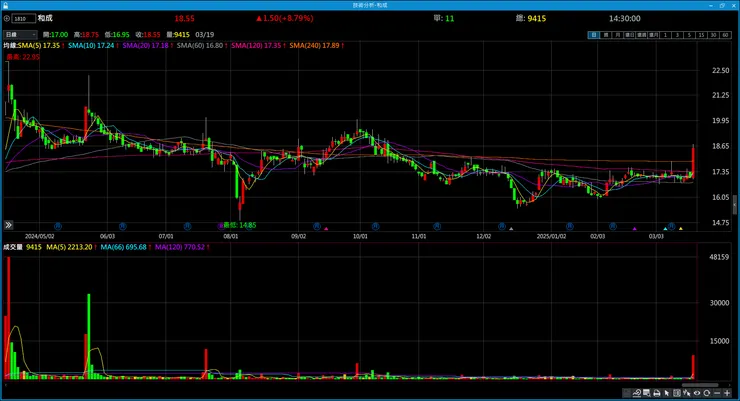Click the monthly marker circle near 2025/01/02

pyautogui.click(x=570, y=226)
